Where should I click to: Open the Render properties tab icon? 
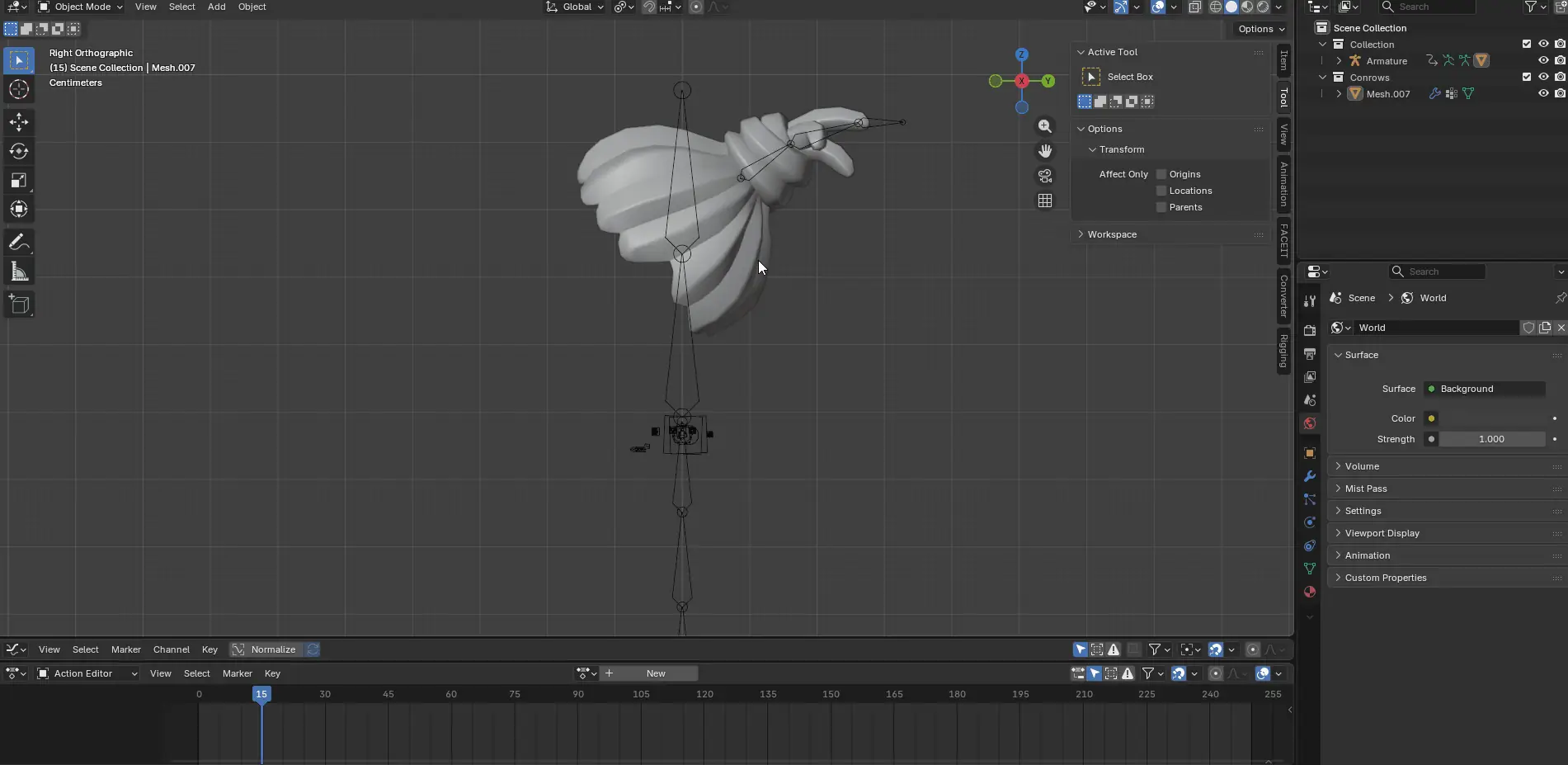coord(1309,330)
